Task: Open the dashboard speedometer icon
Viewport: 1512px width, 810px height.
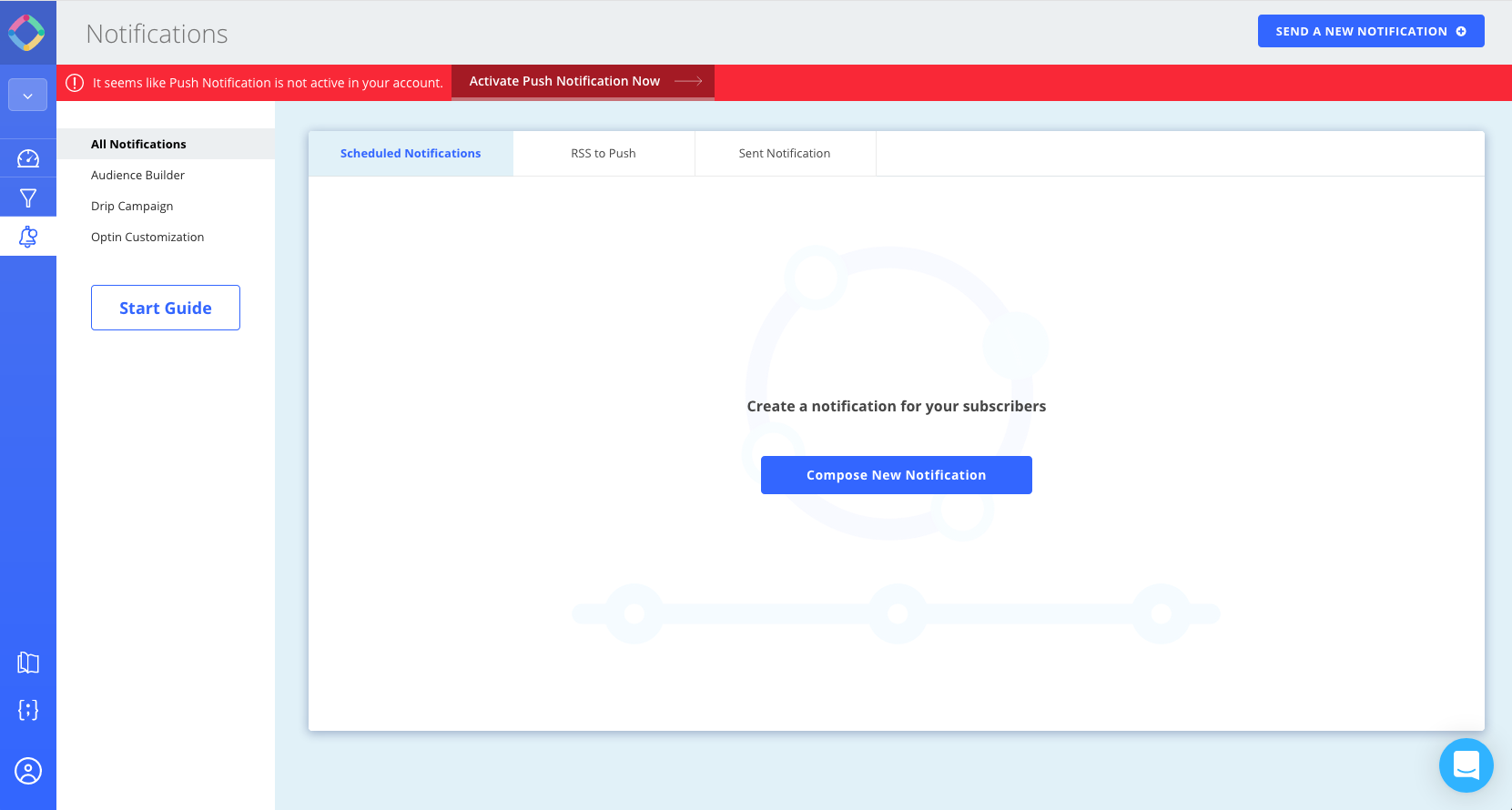Action: point(28,159)
